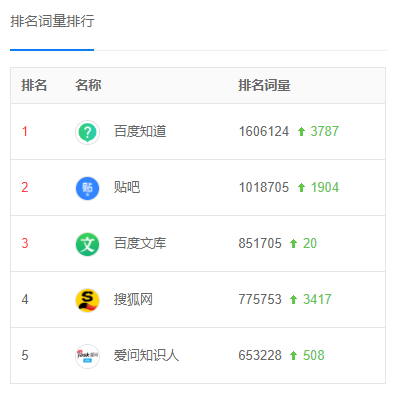Click the 名称 column header
395x395 pixels.
tap(88, 85)
